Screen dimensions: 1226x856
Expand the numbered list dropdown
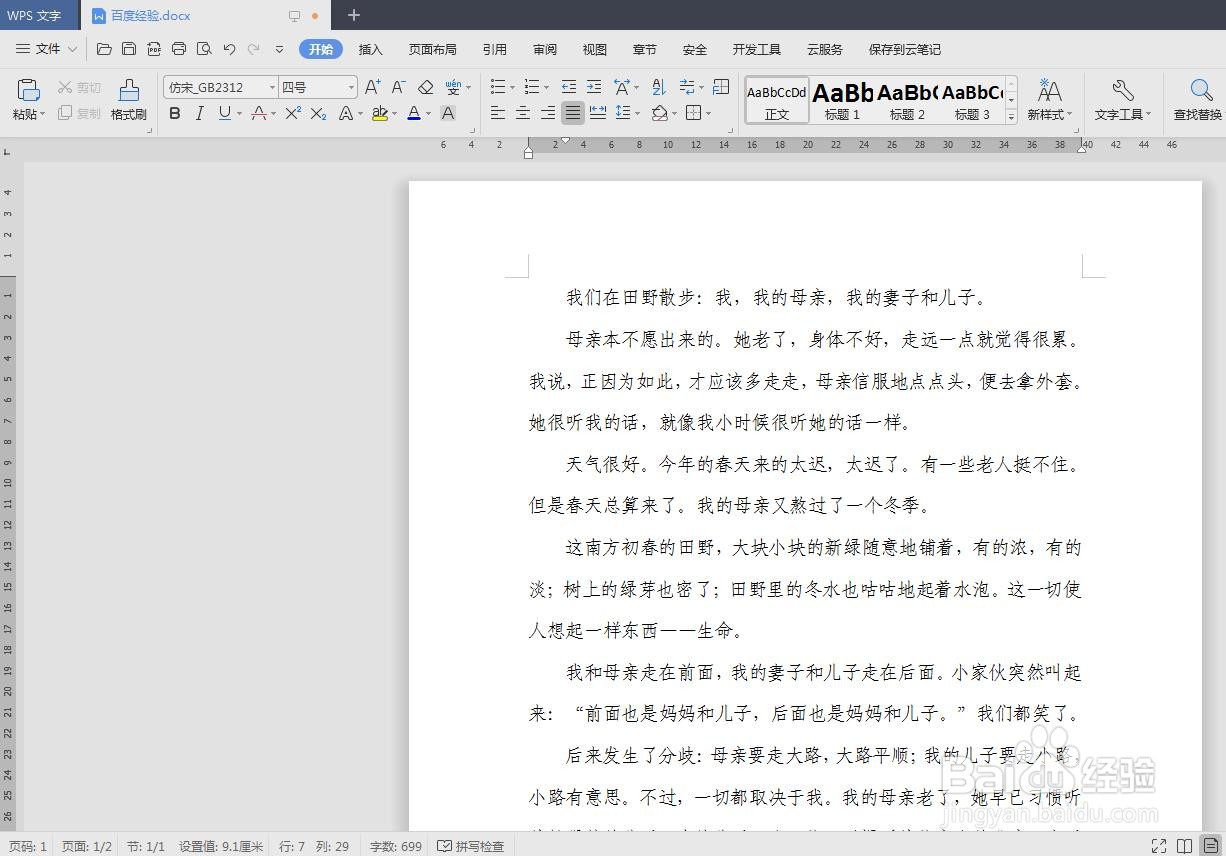tap(546, 88)
